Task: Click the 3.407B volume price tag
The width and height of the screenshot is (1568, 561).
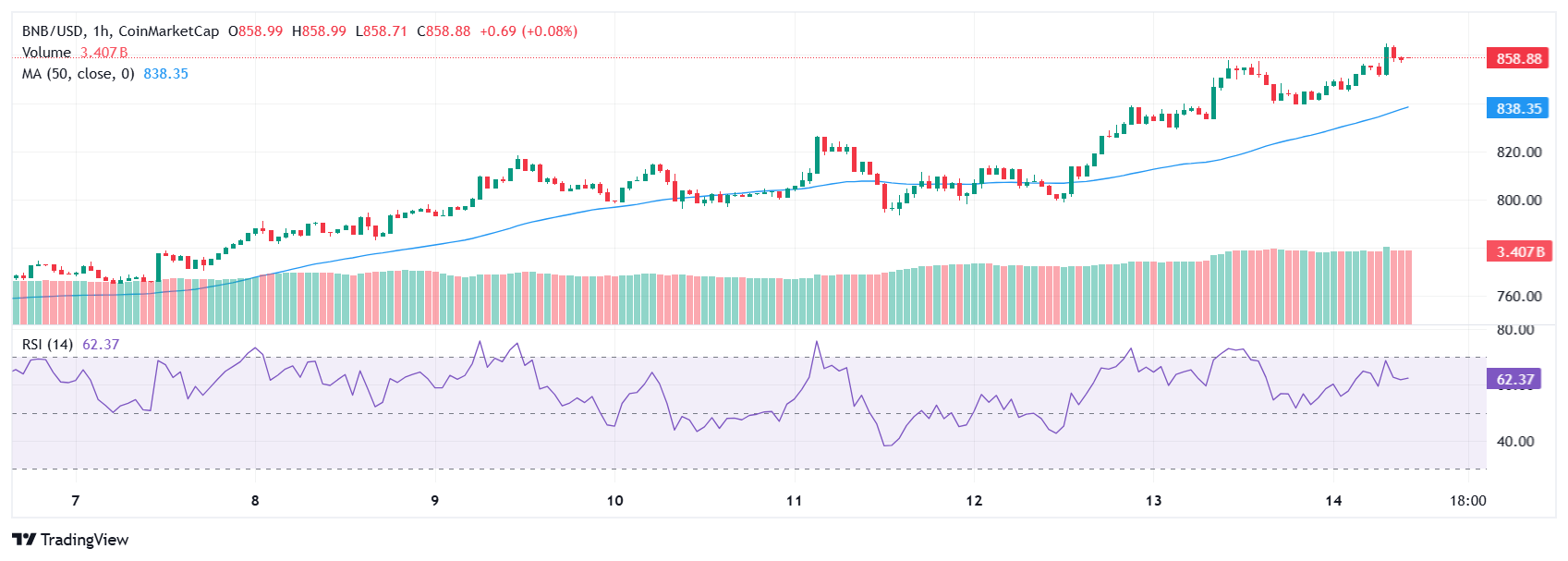Action: pos(1519,251)
